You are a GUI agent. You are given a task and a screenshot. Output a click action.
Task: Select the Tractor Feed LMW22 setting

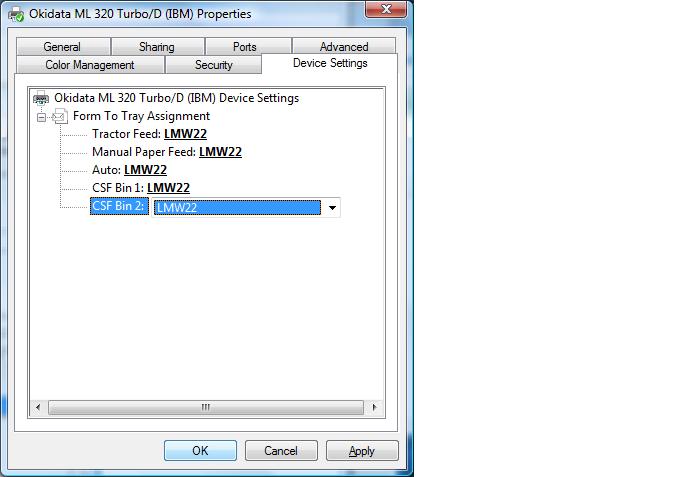coord(185,134)
